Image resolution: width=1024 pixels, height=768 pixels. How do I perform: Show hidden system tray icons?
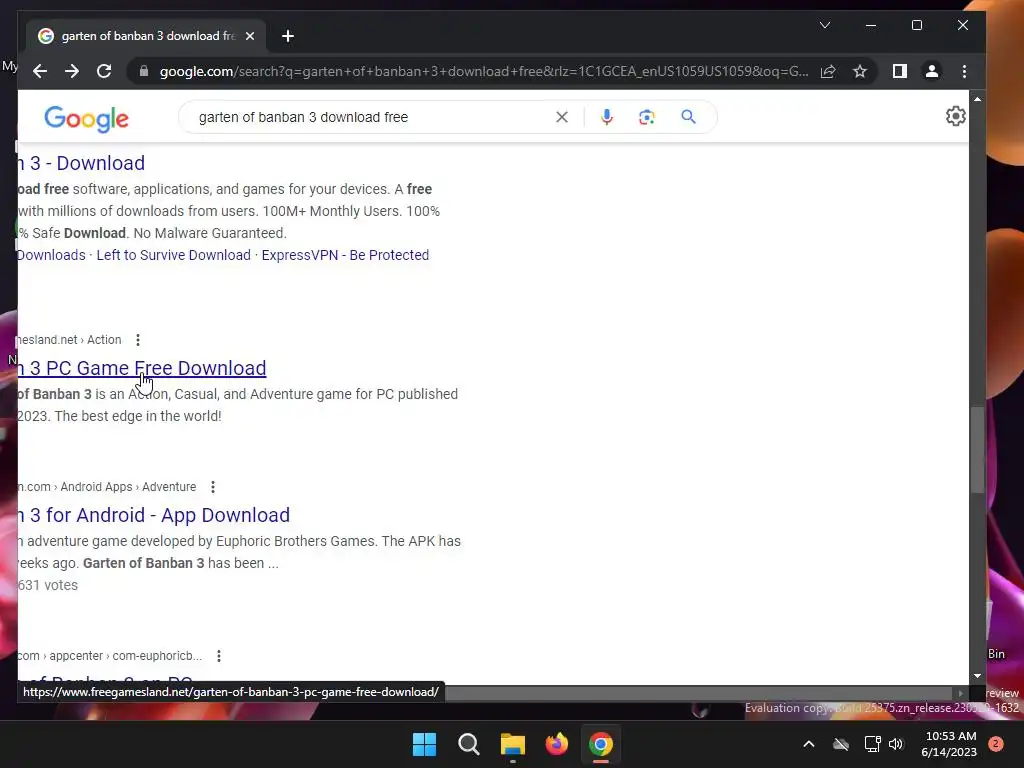coord(808,744)
